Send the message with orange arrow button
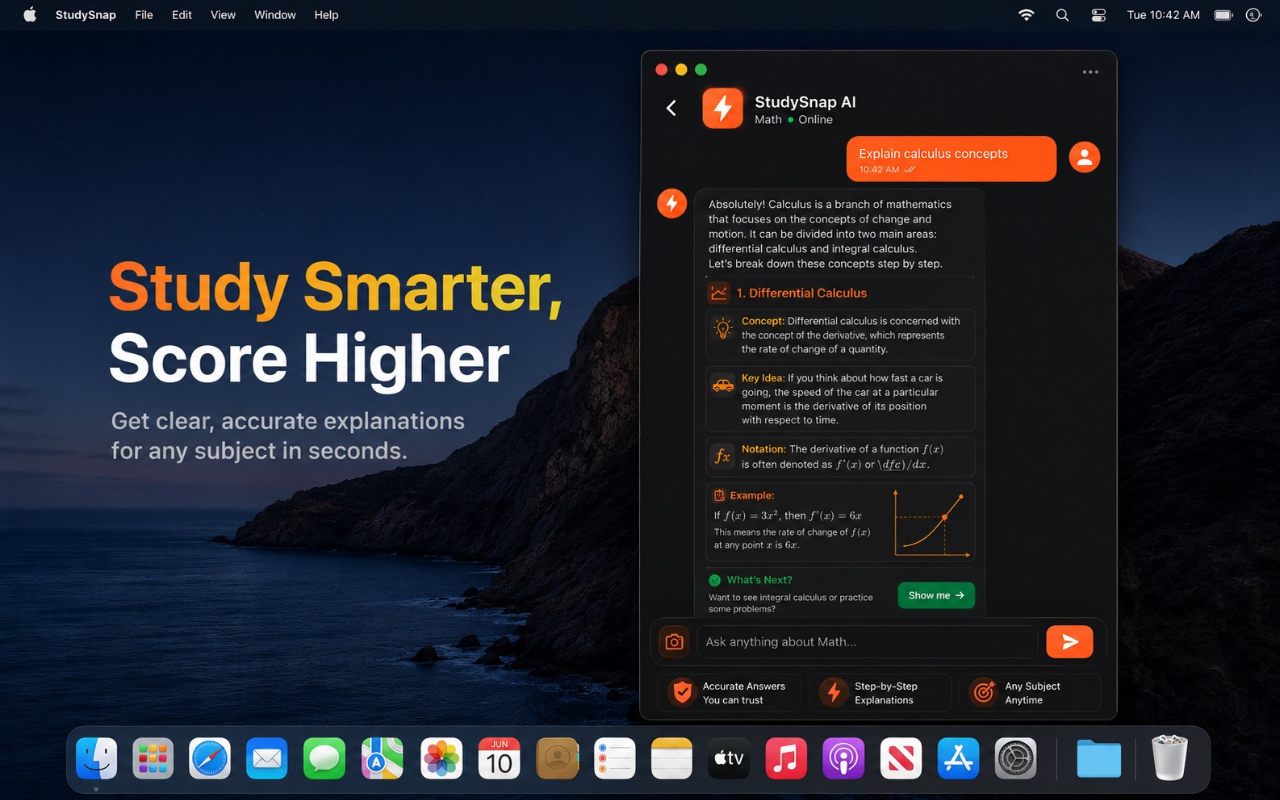The width and height of the screenshot is (1280, 800). [x=1069, y=642]
